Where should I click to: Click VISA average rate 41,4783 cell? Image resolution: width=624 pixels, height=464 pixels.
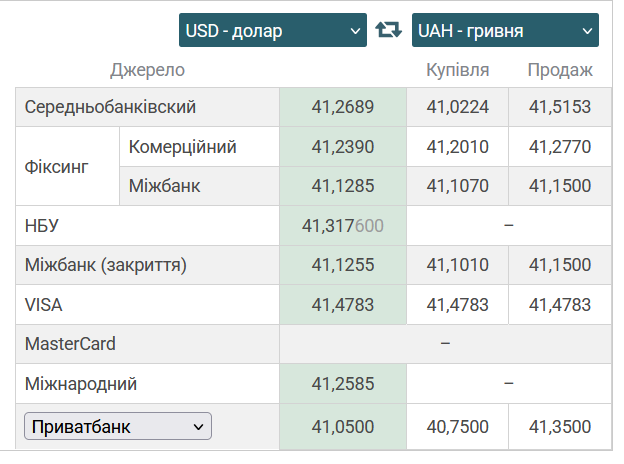(x=342, y=305)
